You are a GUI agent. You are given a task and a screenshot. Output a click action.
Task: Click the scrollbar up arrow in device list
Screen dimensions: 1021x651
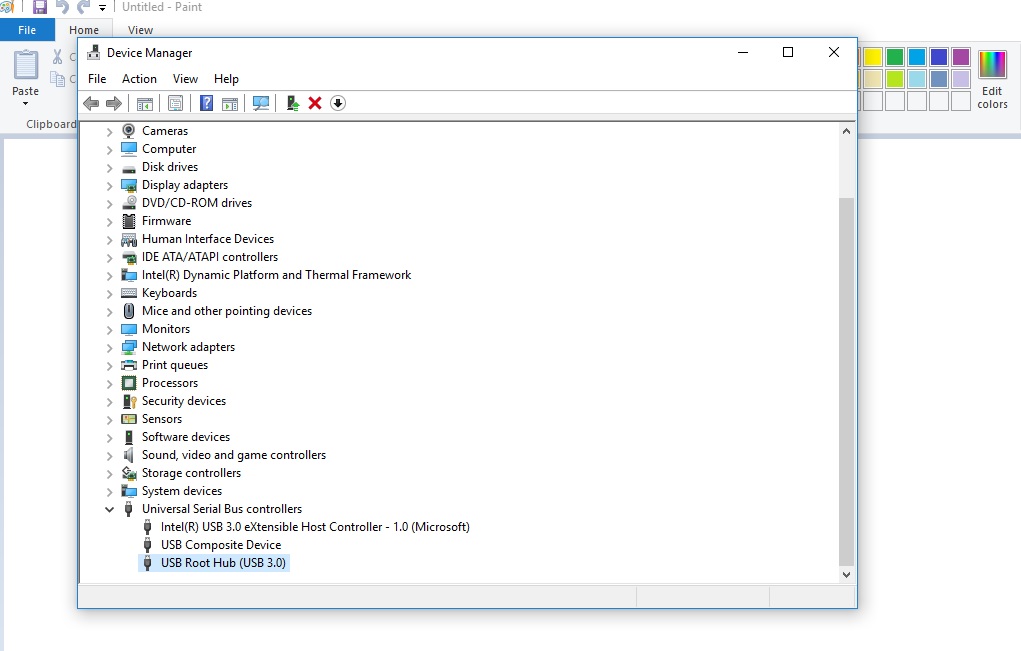coord(846,131)
